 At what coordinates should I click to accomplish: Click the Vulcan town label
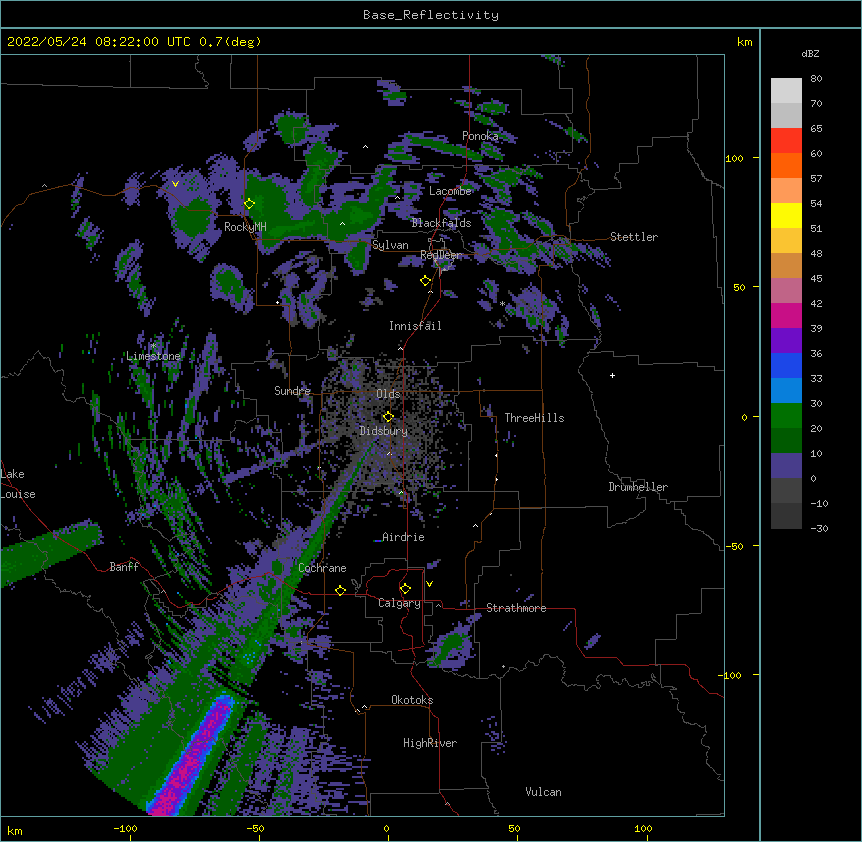coord(543,792)
